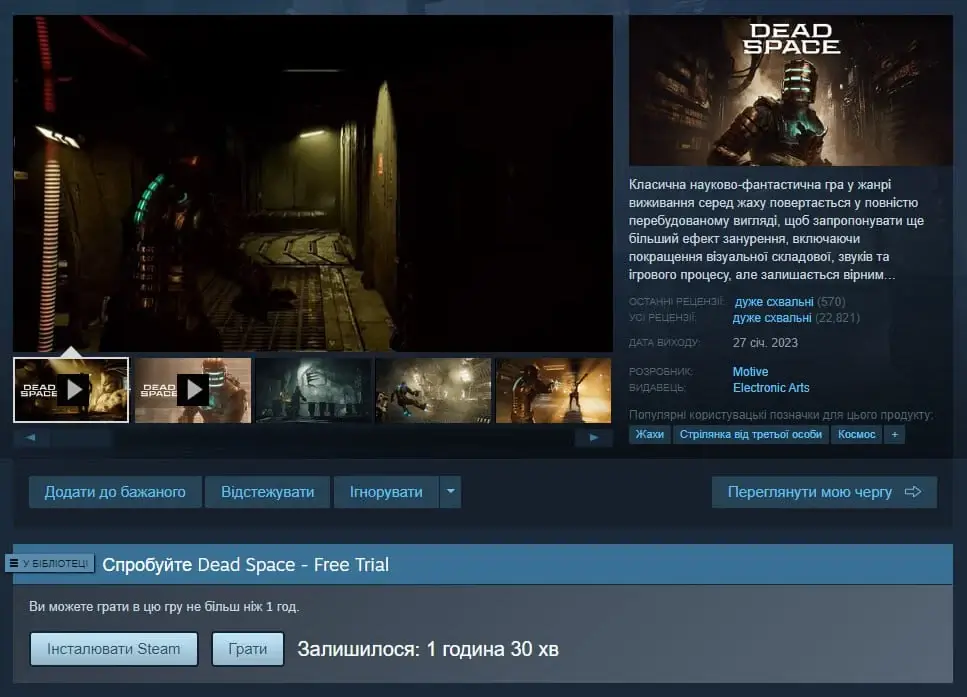Click the Dead Space header capsule image
The height and width of the screenshot is (697, 967).
(791, 91)
